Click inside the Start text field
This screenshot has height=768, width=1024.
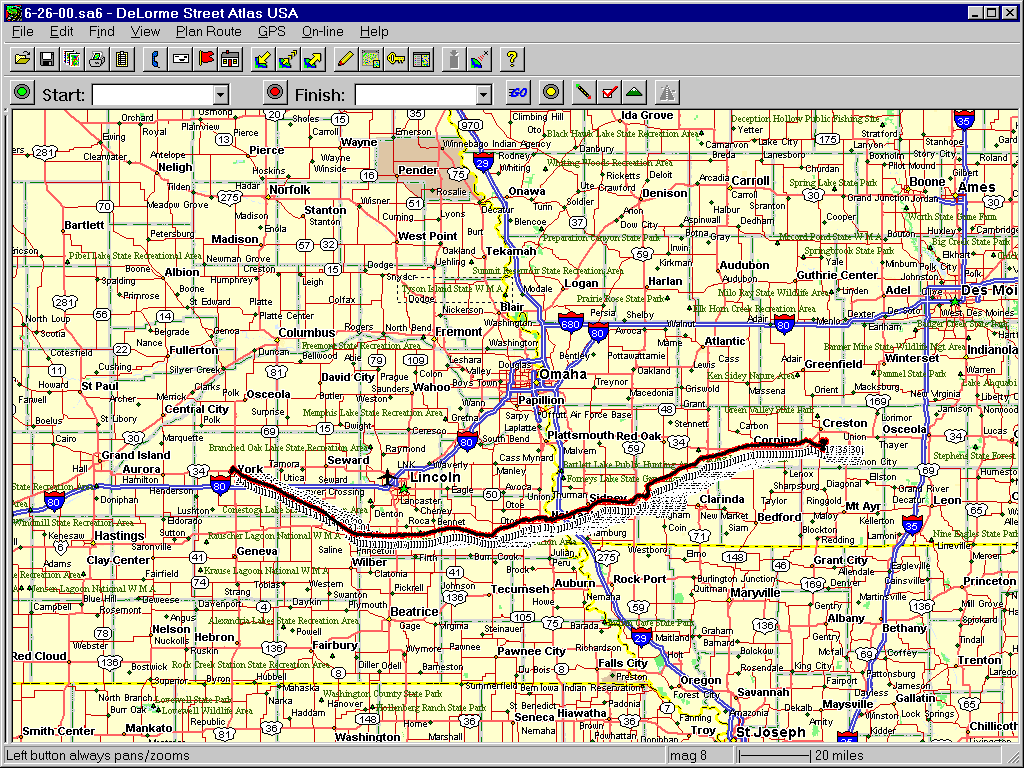(x=152, y=94)
